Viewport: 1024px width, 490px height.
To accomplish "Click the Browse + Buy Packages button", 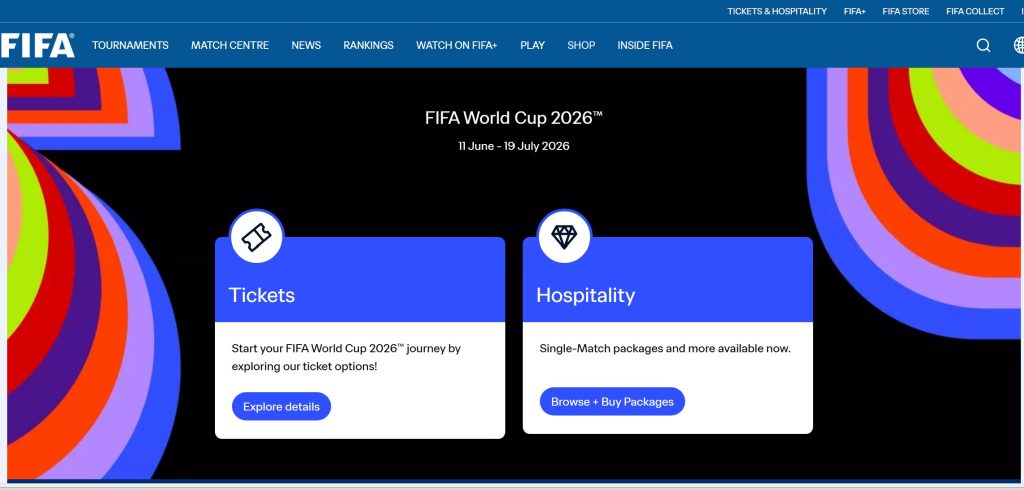I will (x=612, y=401).
